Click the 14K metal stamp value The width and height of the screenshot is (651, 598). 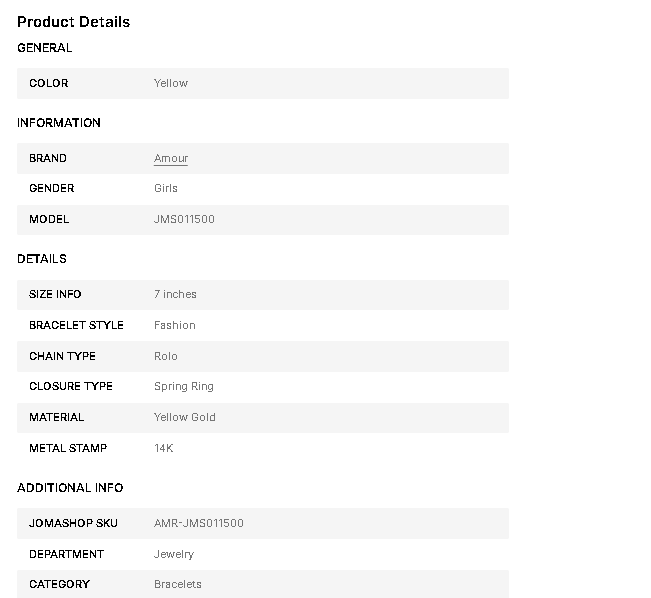click(x=164, y=448)
